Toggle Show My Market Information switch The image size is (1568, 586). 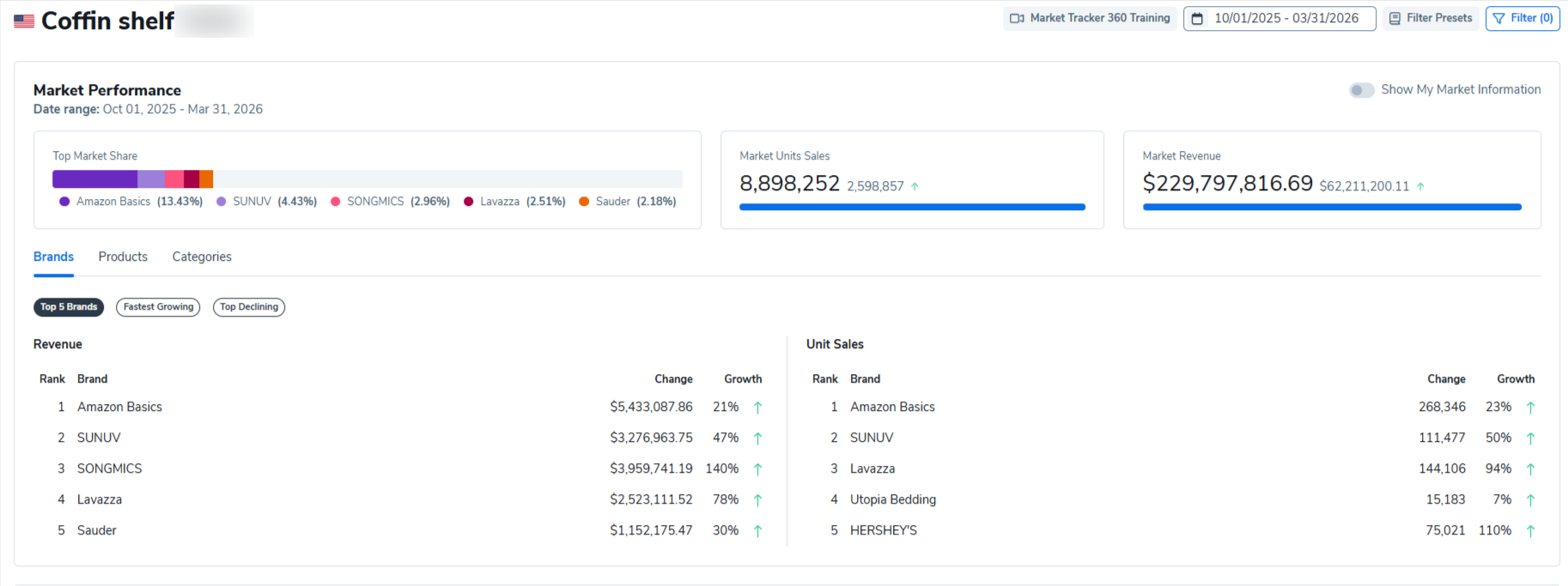1361,90
